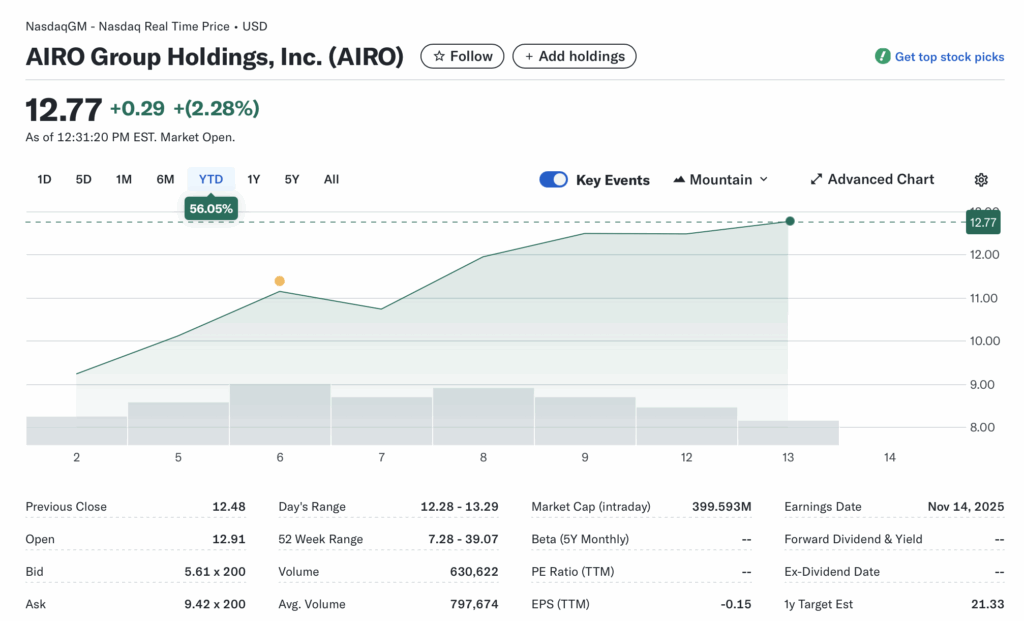Click the 10.00 y-axis label
The height and width of the screenshot is (621, 1024).
click(984, 341)
